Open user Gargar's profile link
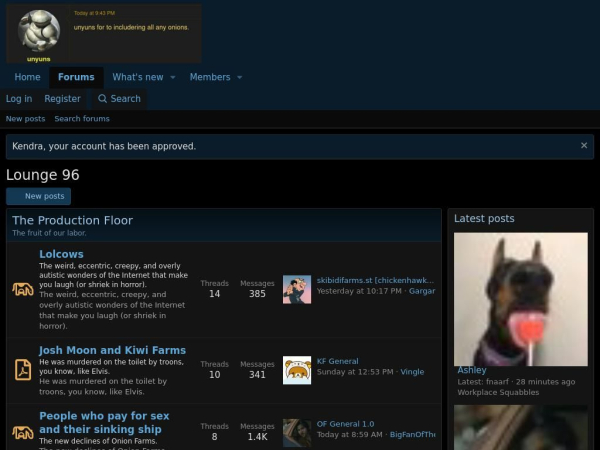Screen dimensions: 600x450 coord(422,291)
